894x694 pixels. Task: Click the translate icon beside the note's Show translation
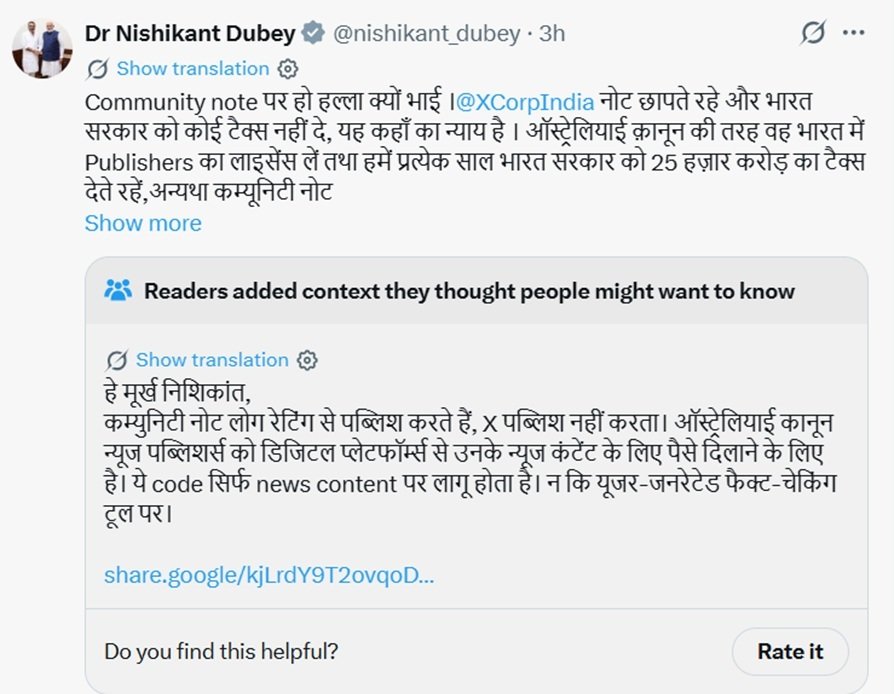click(x=116, y=360)
